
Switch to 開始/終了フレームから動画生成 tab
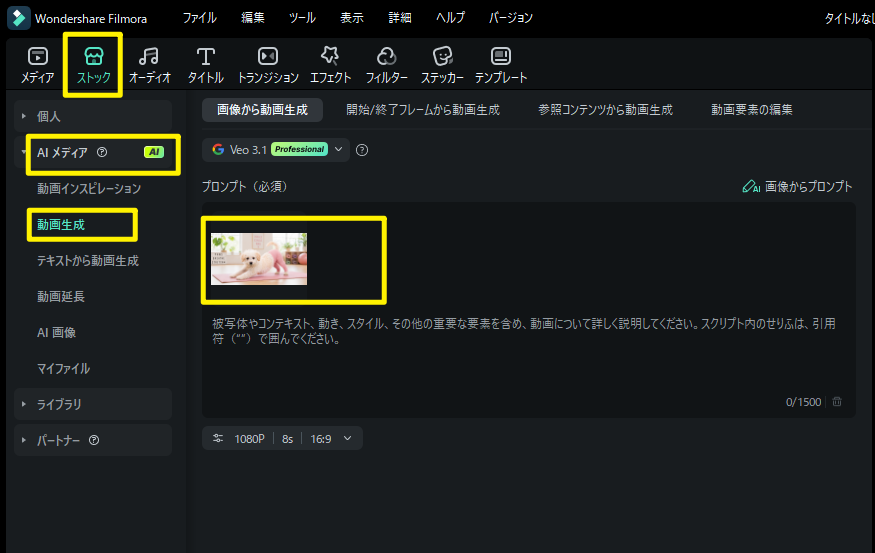[423, 110]
